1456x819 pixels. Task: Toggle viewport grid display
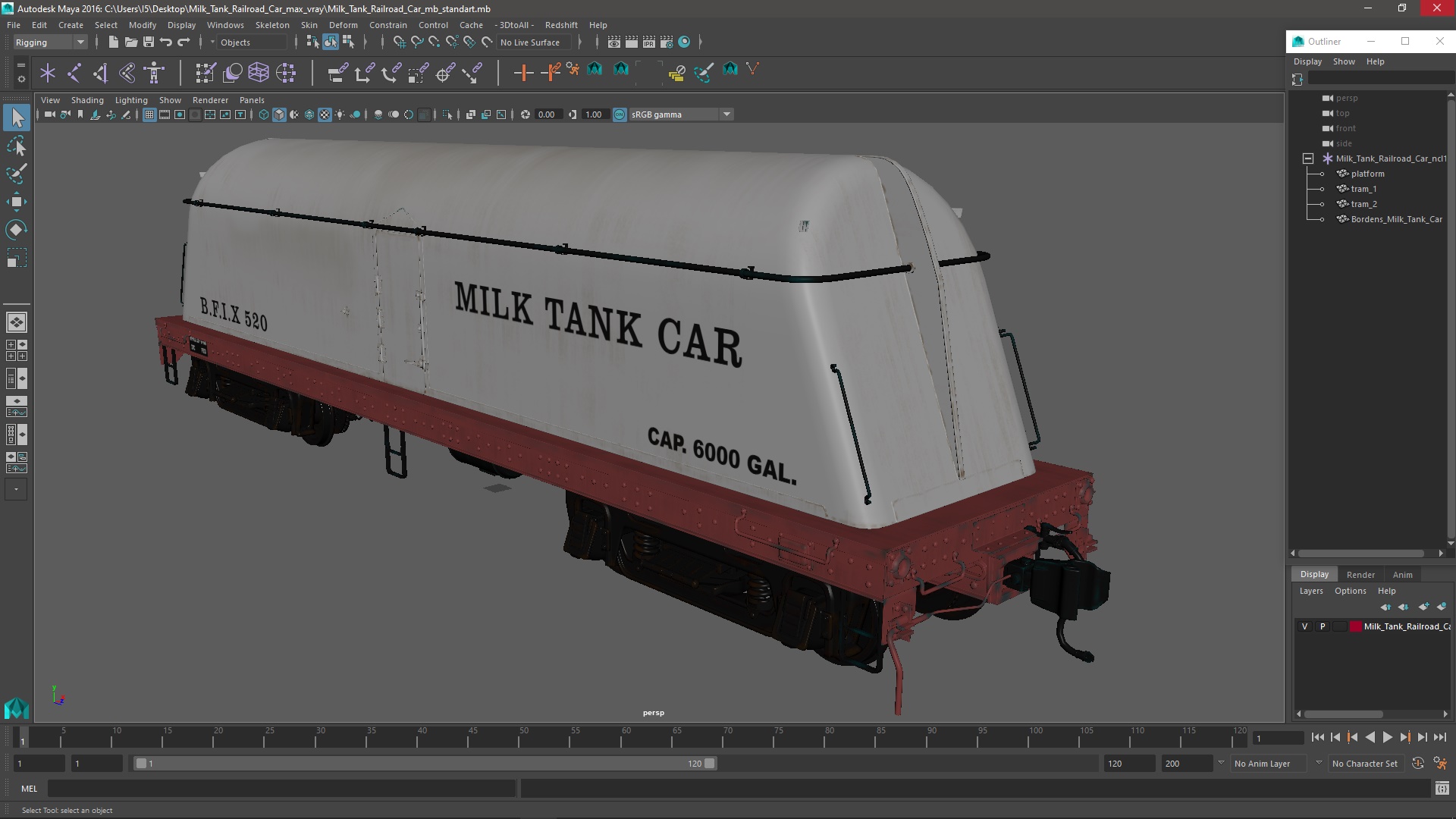pos(149,115)
